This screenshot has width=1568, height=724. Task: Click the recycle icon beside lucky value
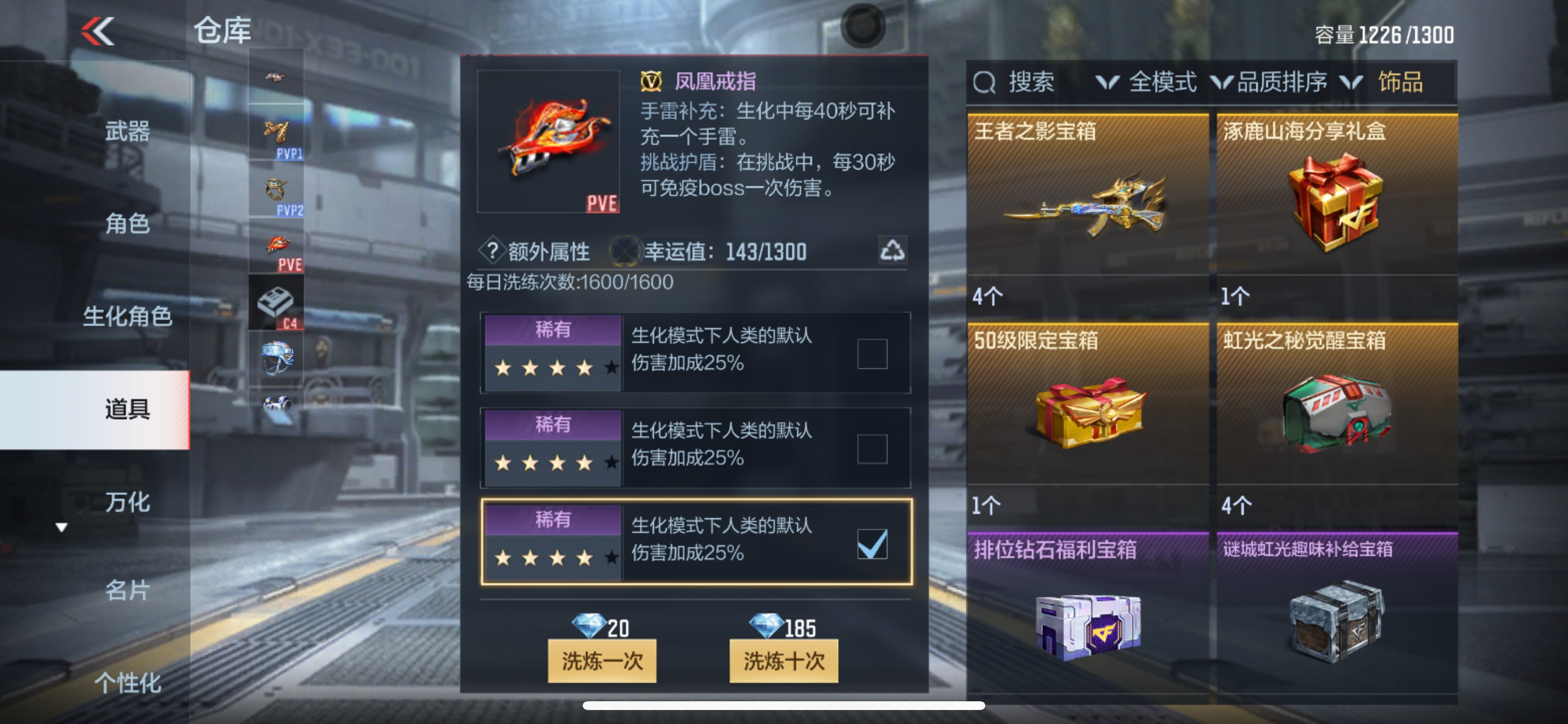tap(892, 250)
